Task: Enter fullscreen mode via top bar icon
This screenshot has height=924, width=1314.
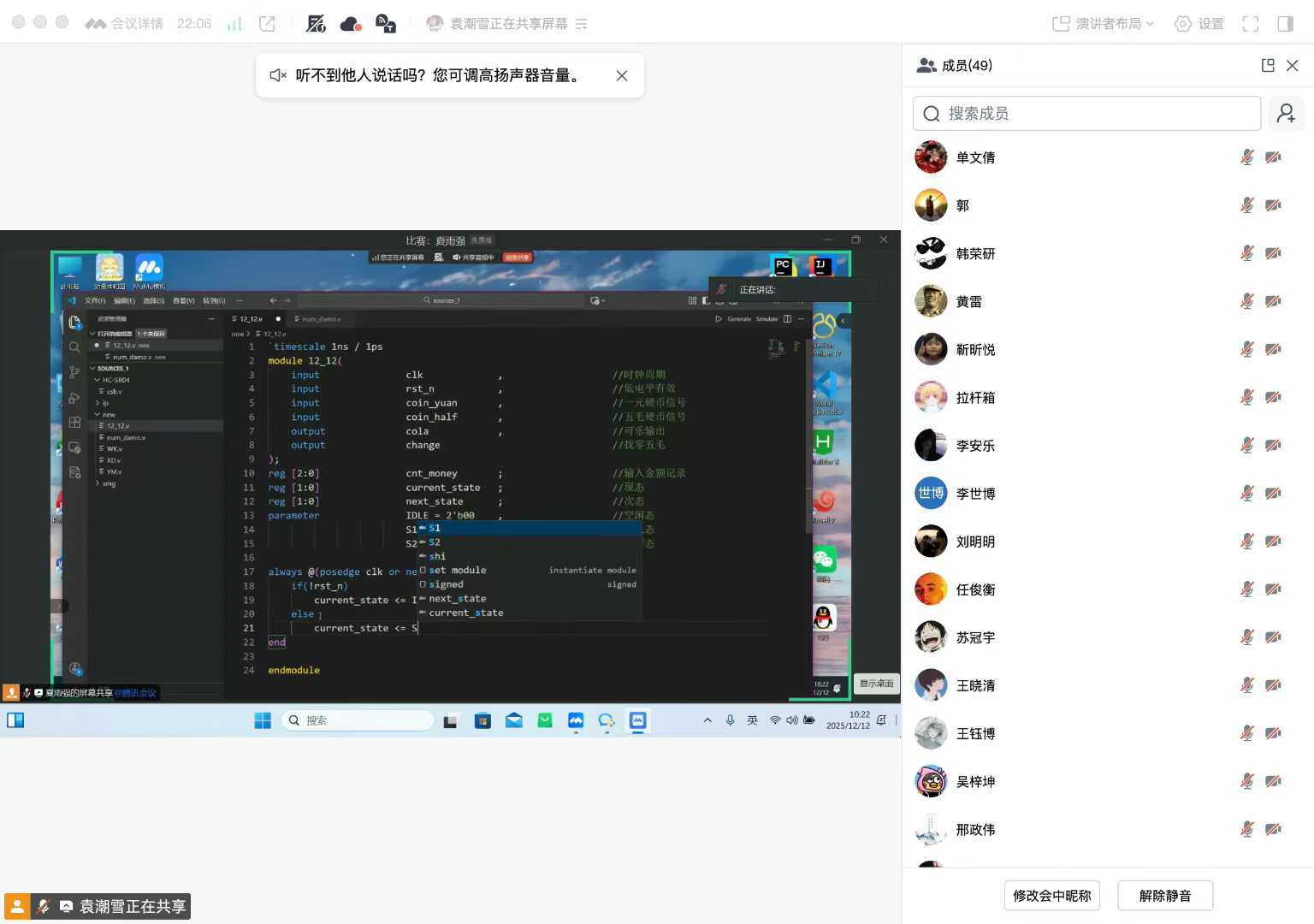Action: tap(1250, 23)
